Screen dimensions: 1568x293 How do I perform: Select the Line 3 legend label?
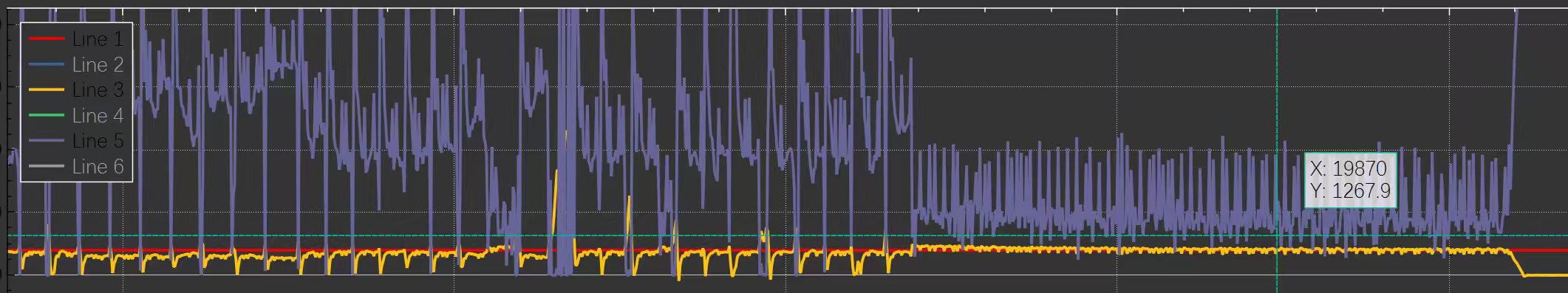[x=98, y=90]
